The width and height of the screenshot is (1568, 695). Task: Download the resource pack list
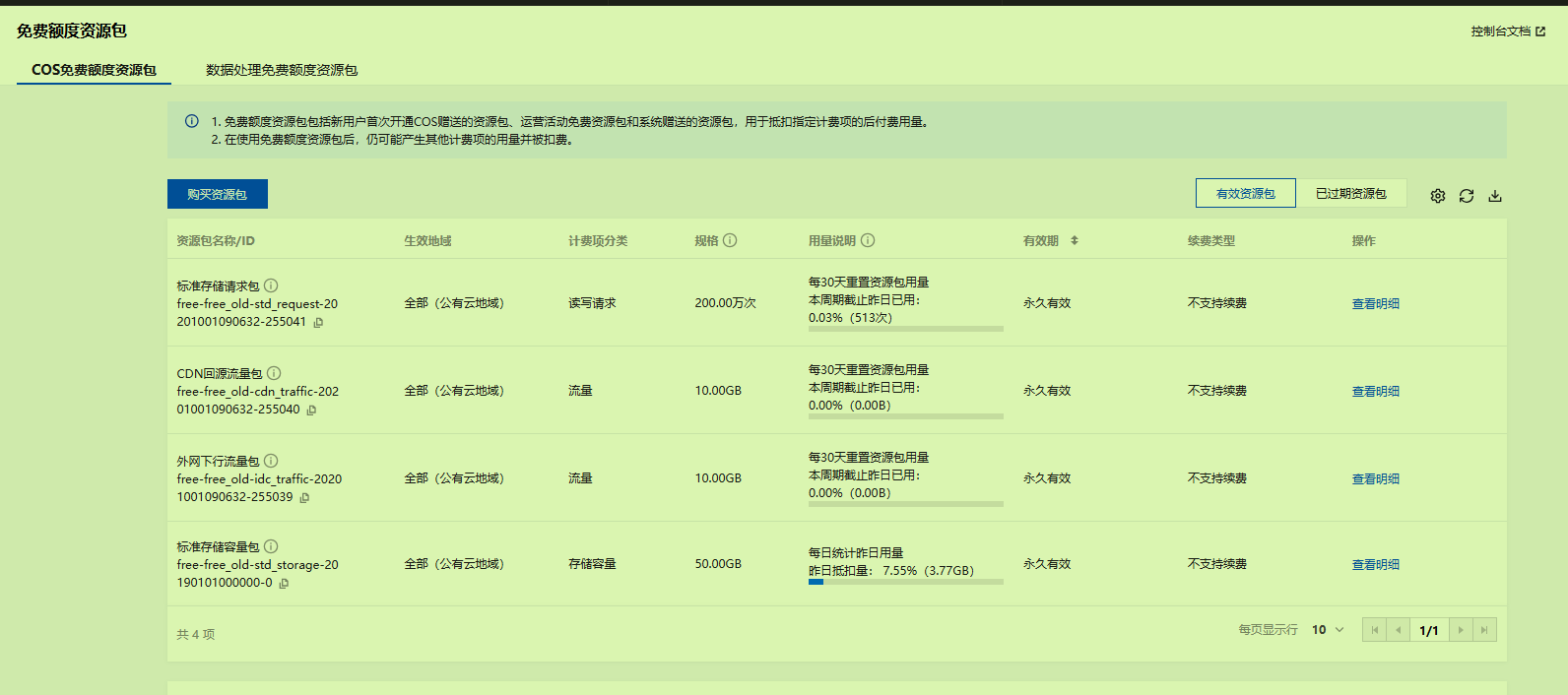tap(1495, 196)
